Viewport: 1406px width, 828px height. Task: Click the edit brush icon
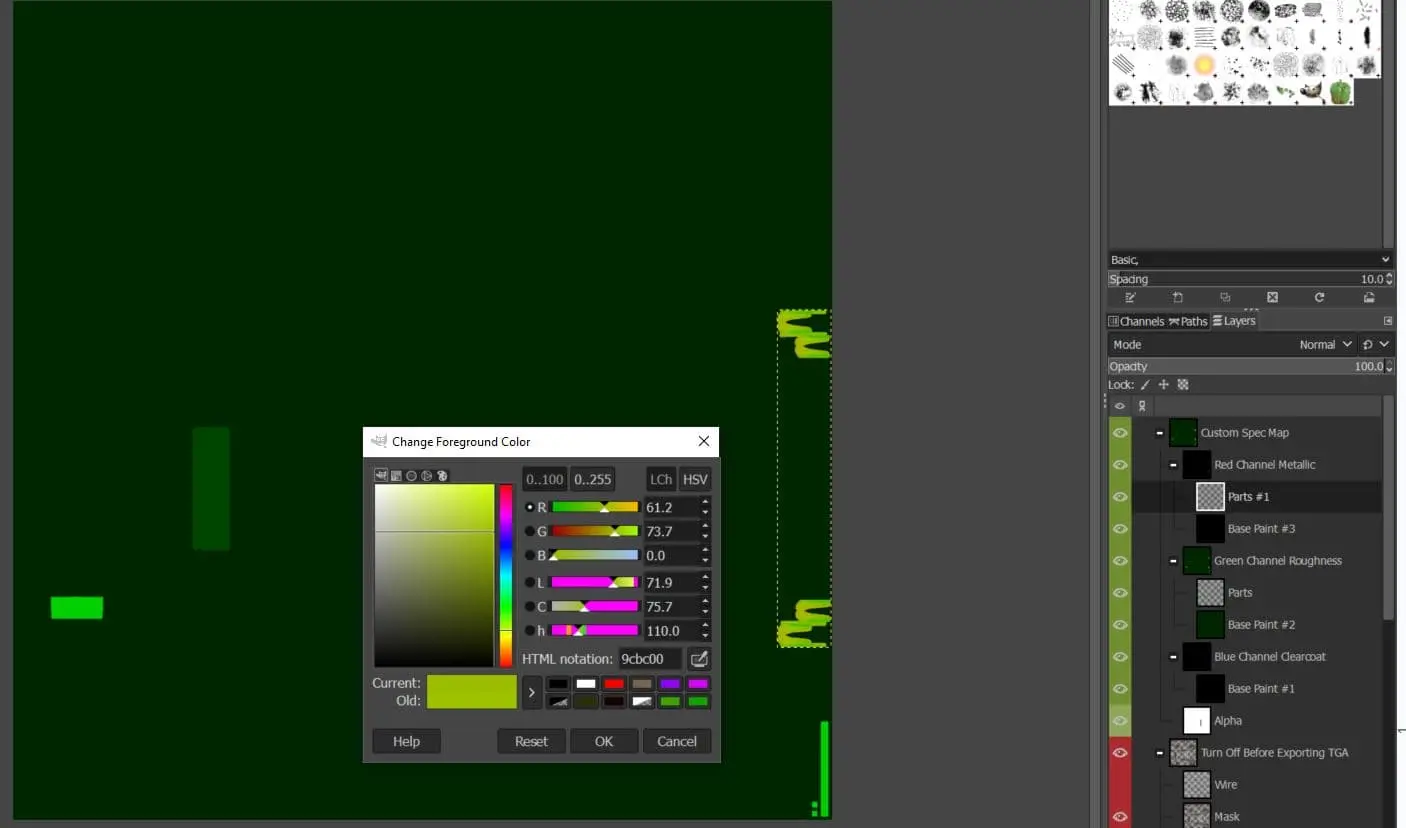[x=1130, y=298]
